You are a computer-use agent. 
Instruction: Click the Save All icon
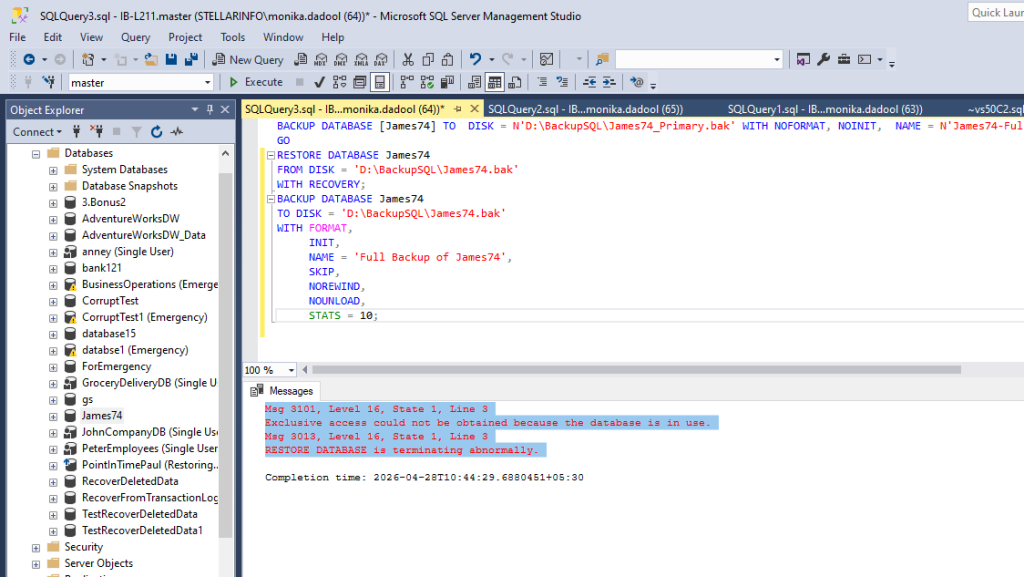click(x=191, y=59)
